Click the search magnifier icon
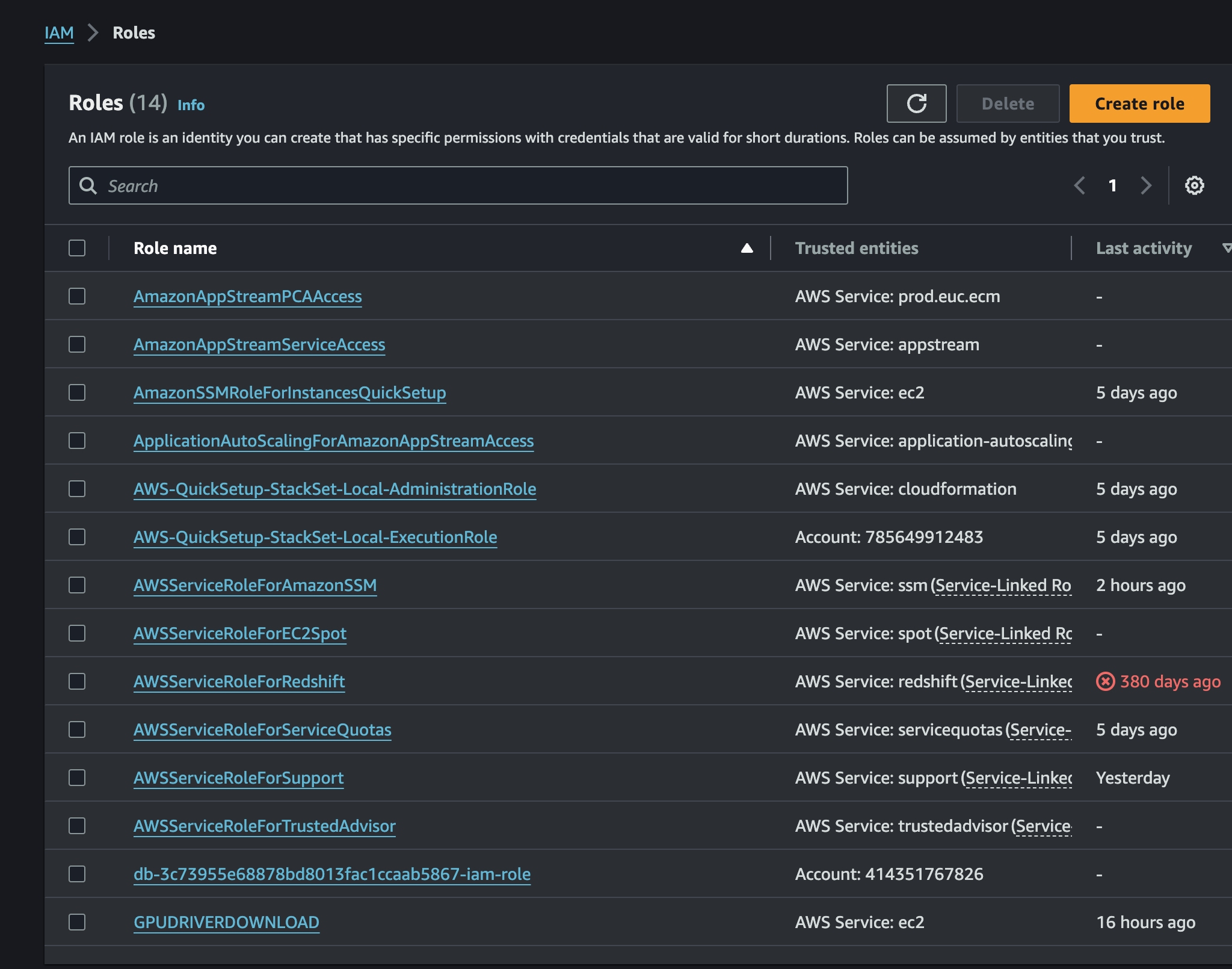The image size is (1232, 969). click(x=88, y=185)
